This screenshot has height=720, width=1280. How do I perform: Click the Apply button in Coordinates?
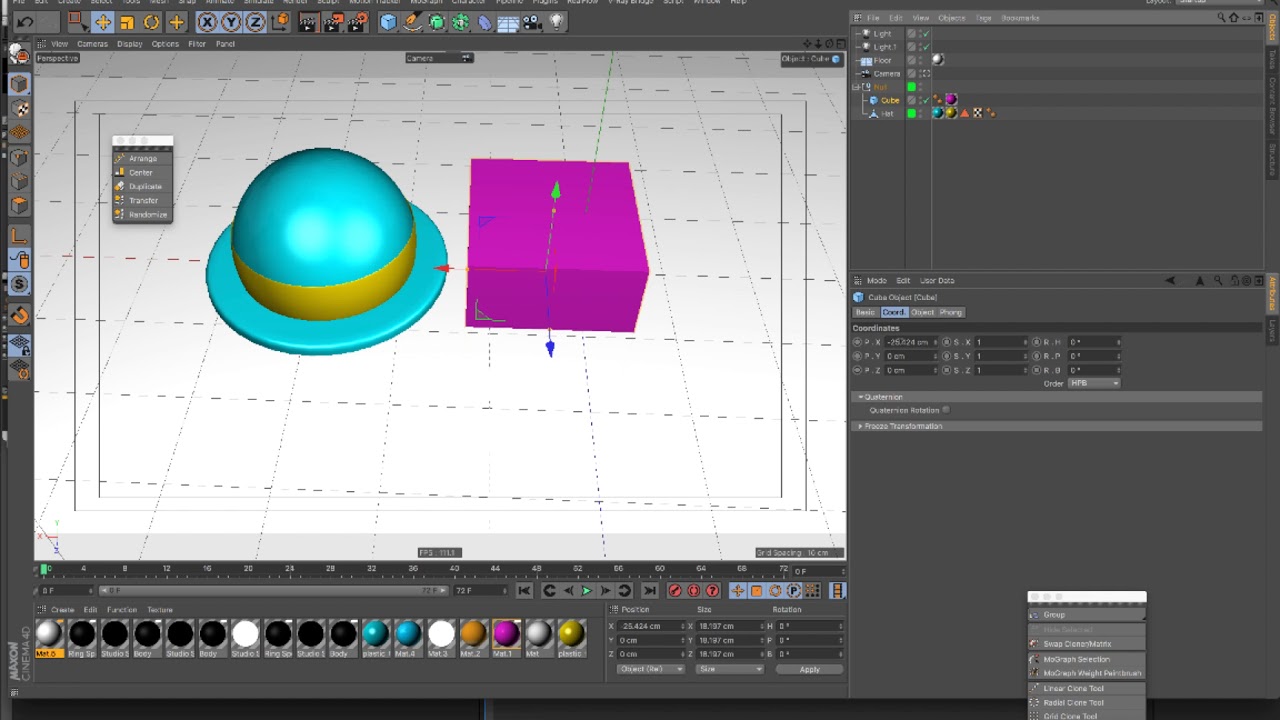click(x=809, y=669)
